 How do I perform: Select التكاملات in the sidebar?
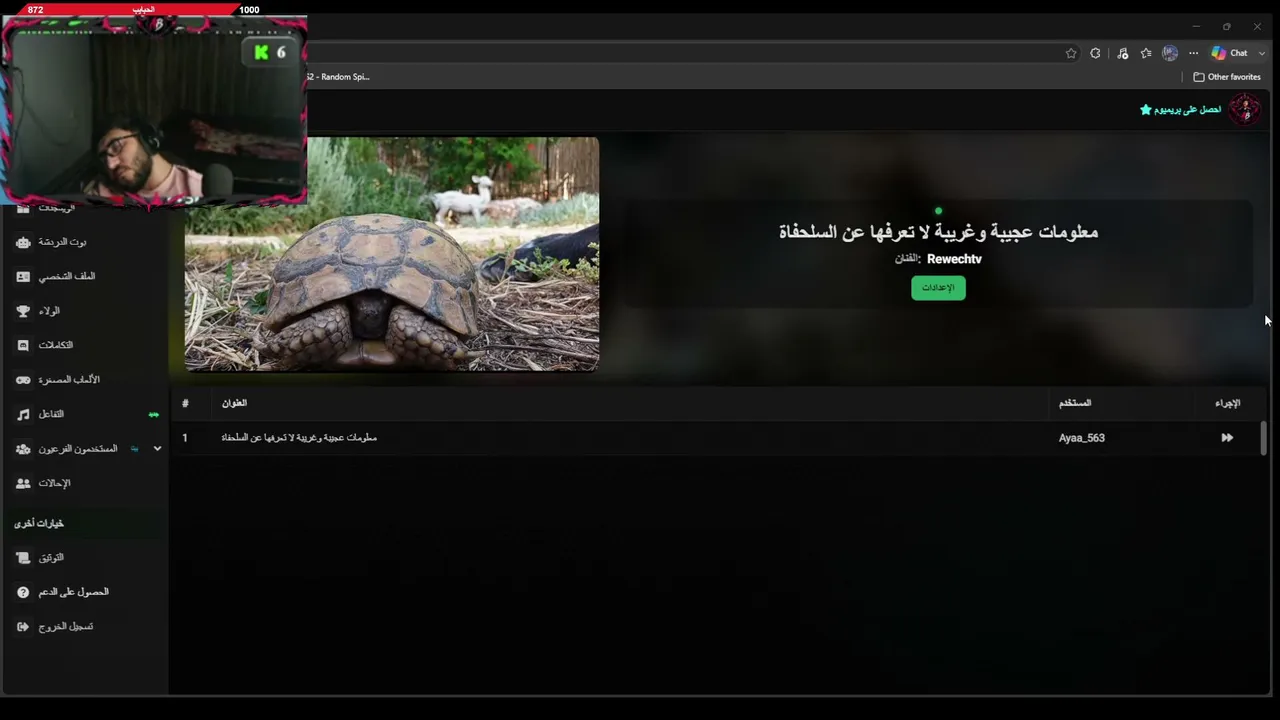[x=56, y=345]
